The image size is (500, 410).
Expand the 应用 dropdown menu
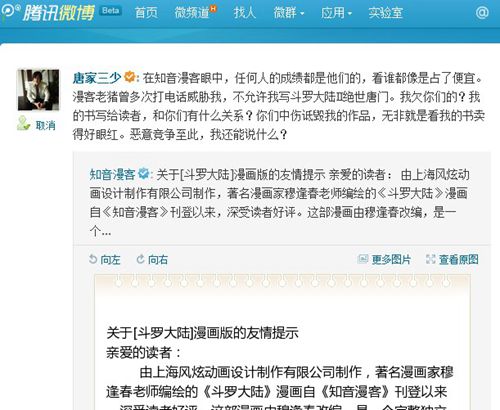336,13
